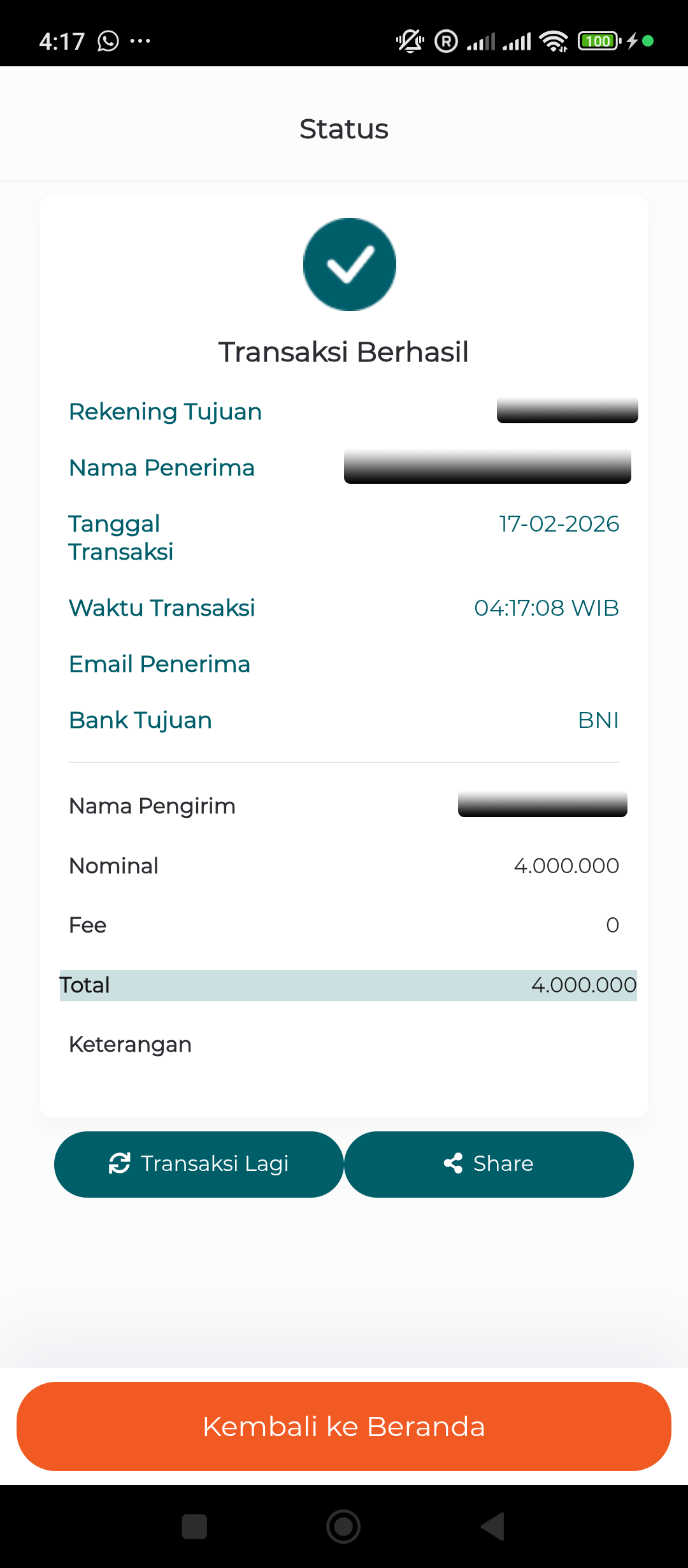
Task: Tap the transaction time 04:17:08 WIB
Action: [x=547, y=608]
